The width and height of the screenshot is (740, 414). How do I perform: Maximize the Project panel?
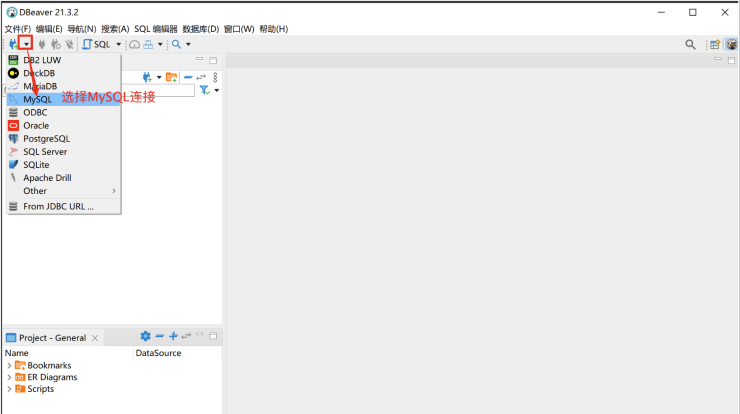click(213, 336)
